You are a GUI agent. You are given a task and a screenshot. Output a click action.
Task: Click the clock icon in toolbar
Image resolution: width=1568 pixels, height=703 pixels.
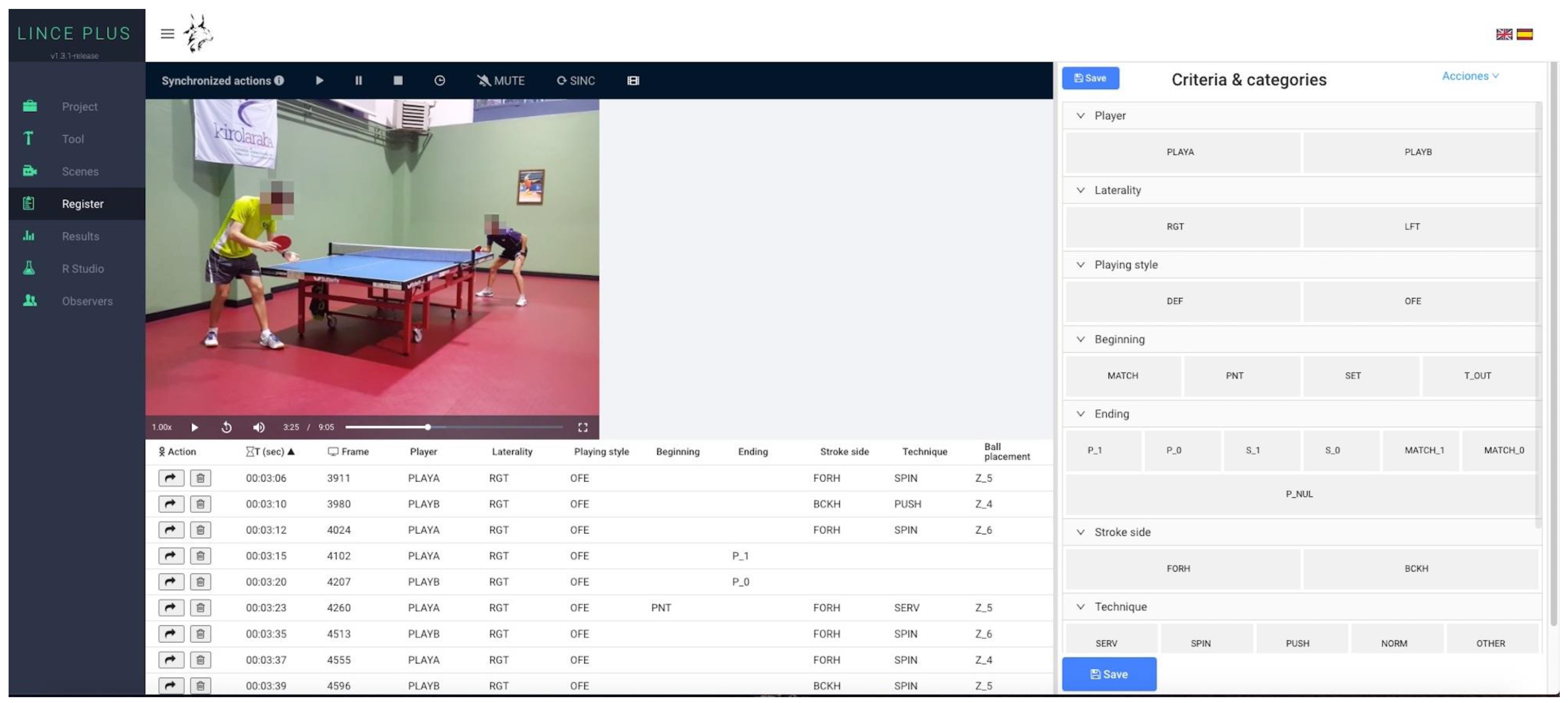tap(440, 80)
